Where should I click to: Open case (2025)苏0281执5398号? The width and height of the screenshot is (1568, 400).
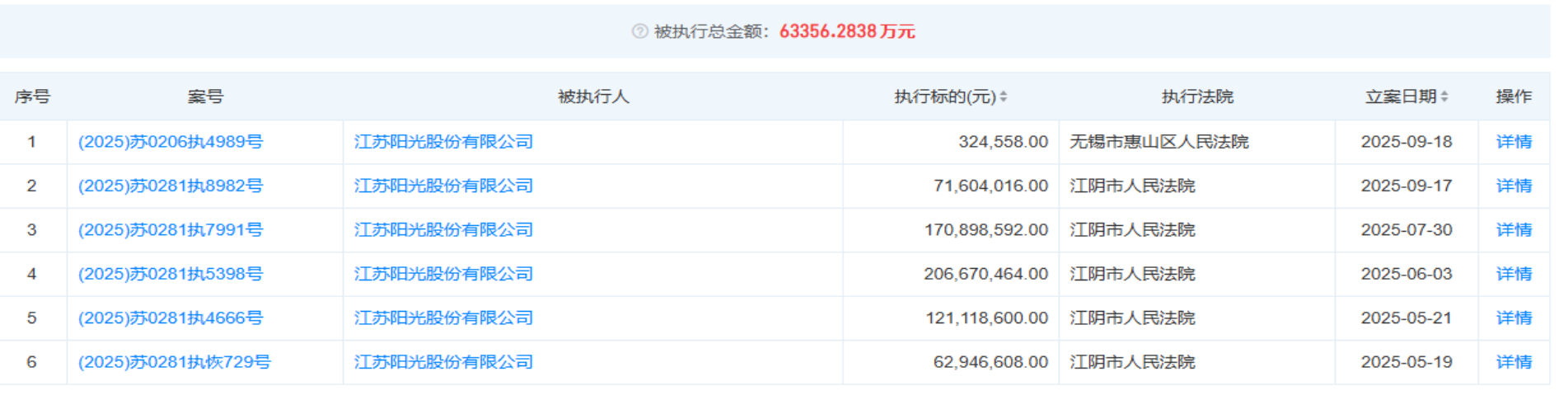pyautogui.click(x=171, y=274)
